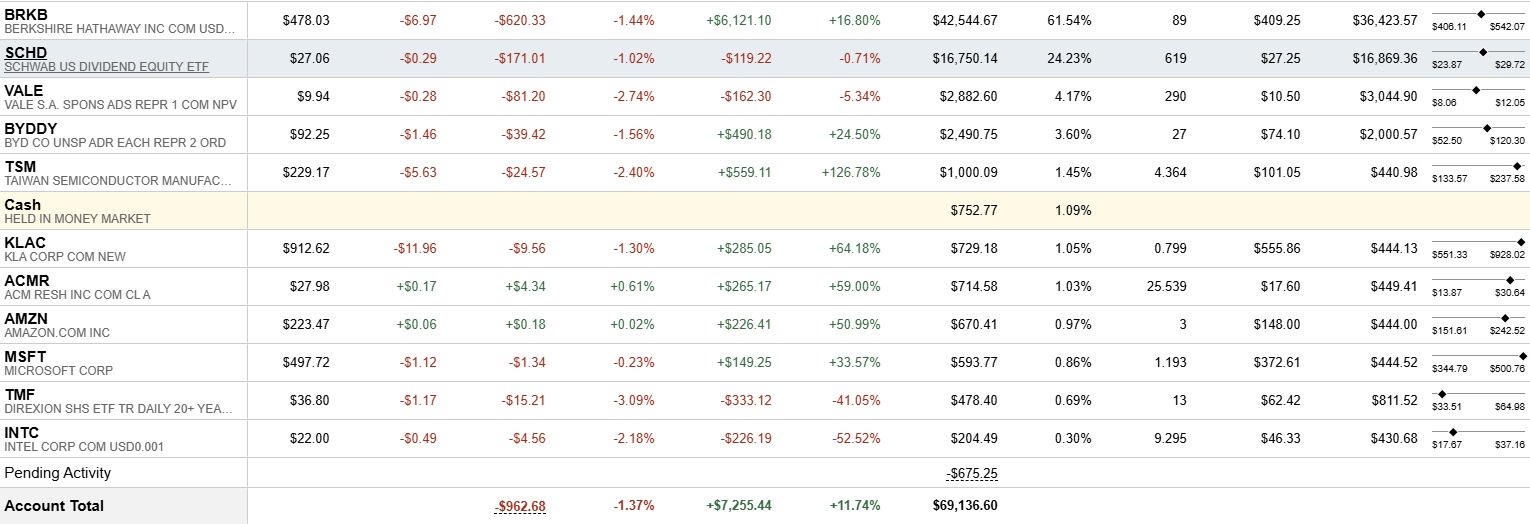Open the TSM ticker symbol
Image resolution: width=1530 pixels, height=524 pixels.
click(20, 166)
